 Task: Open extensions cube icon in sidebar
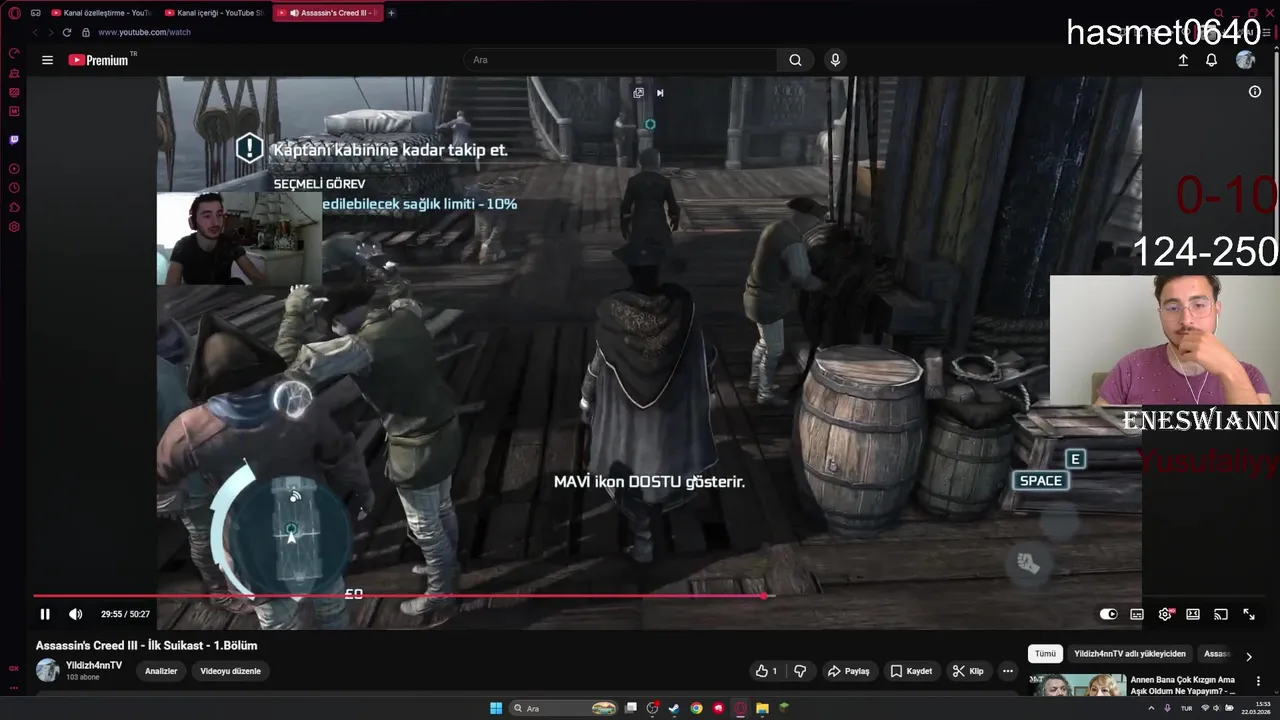[14, 207]
